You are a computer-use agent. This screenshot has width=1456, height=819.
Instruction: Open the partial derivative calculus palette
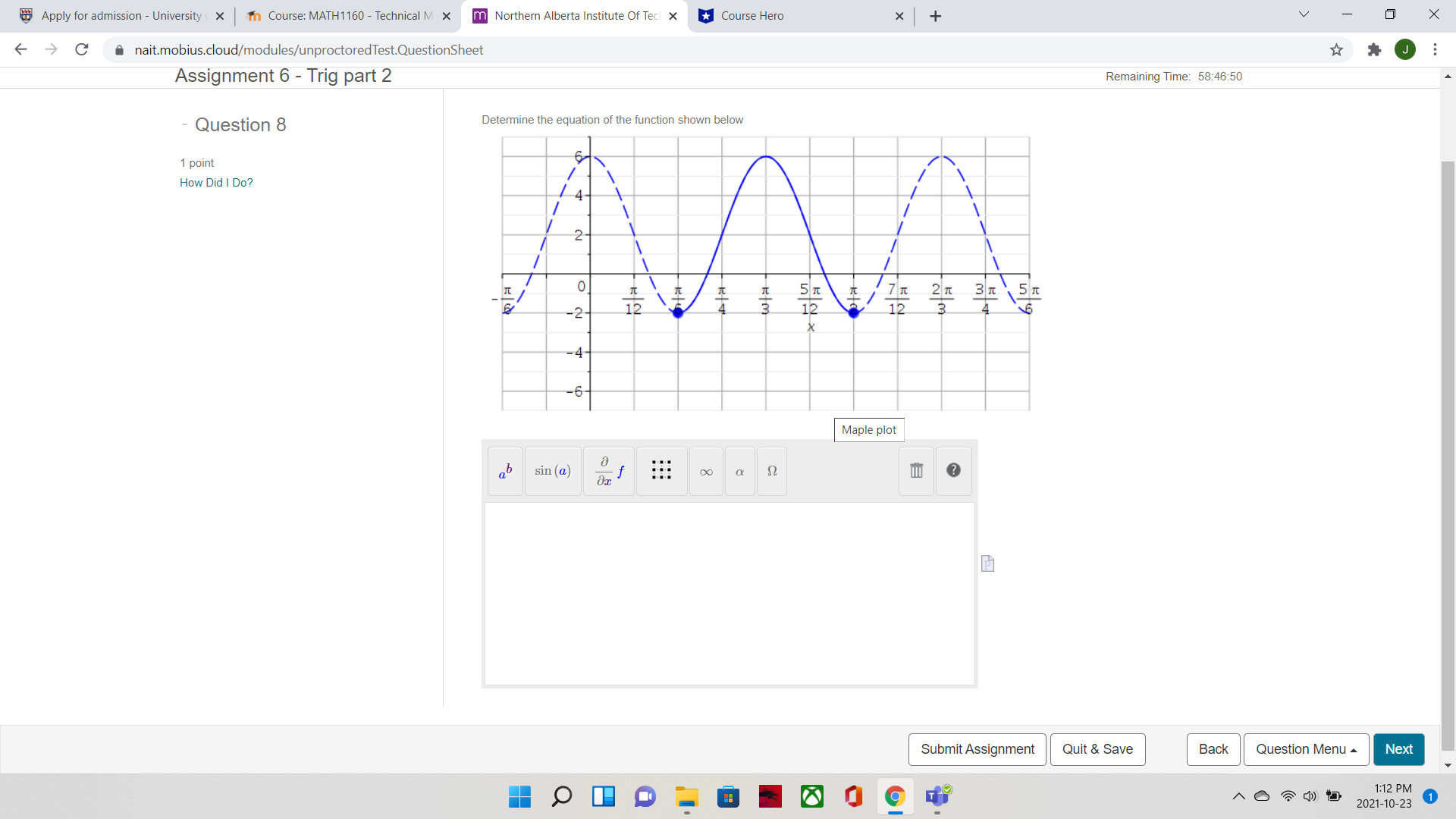[609, 471]
